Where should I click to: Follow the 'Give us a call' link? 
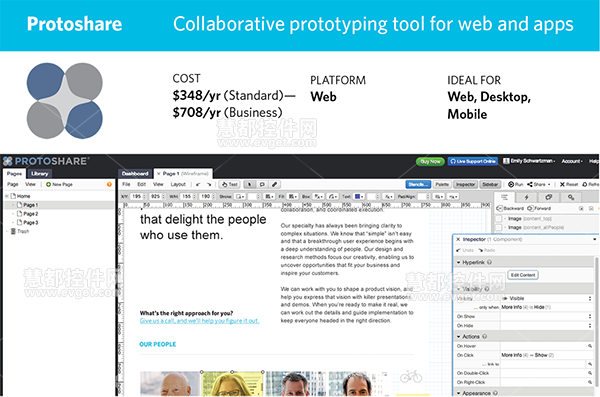199,321
